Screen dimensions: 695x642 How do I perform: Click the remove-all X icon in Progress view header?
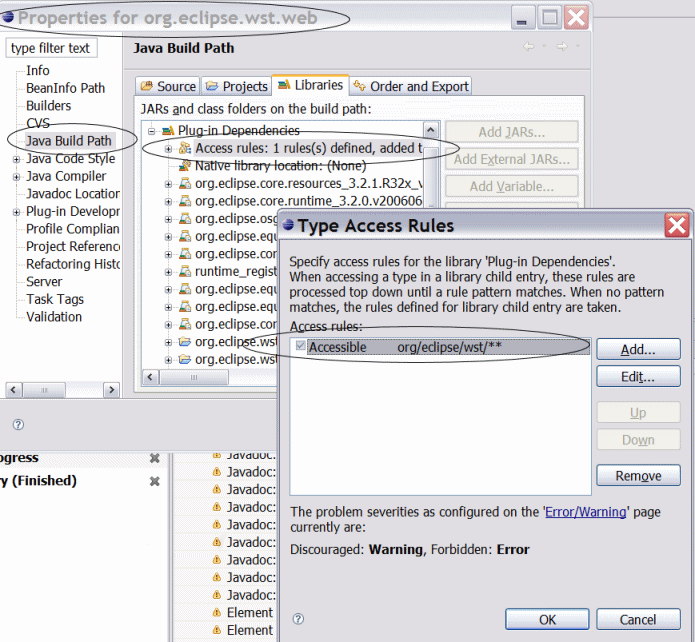point(155,458)
